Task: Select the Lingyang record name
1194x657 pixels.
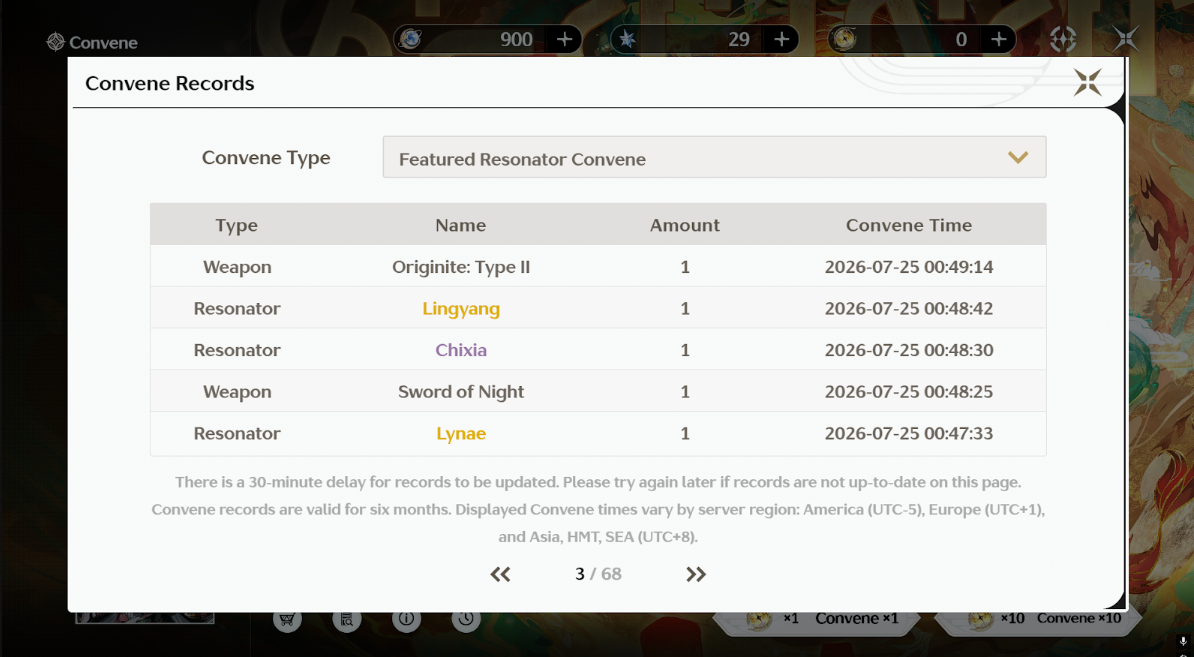Action: click(461, 308)
